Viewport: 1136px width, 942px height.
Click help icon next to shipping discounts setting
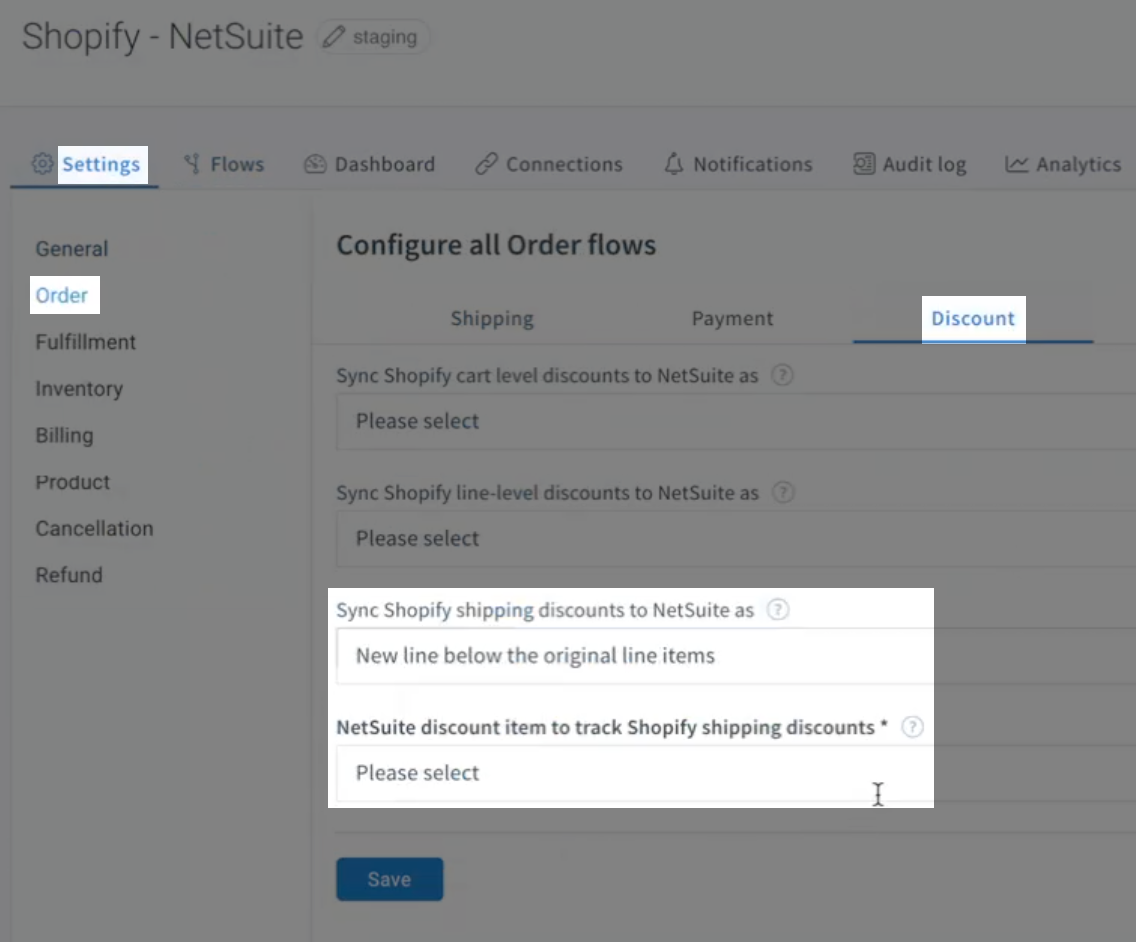(x=778, y=609)
